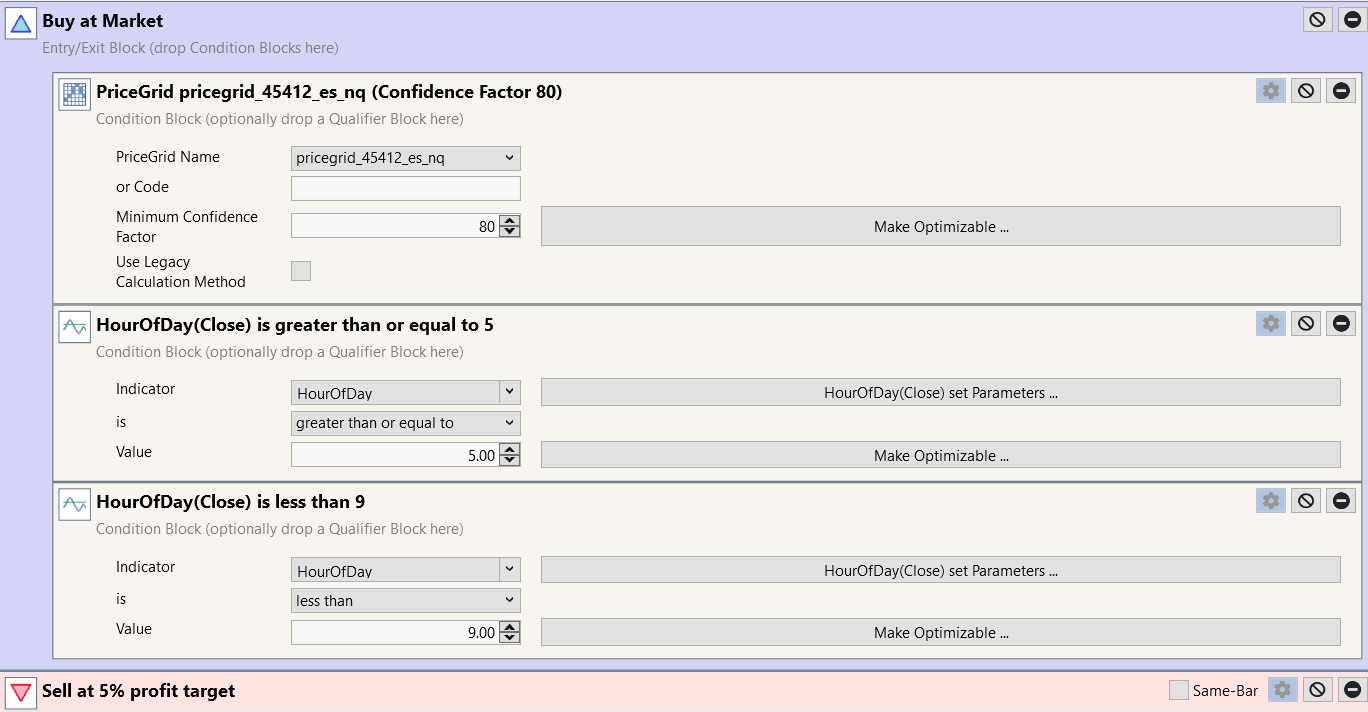The height and width of the screenshot is (712, 1368).
Task: Remove the PriceGrid condition block
Action: coord(1341,91)
